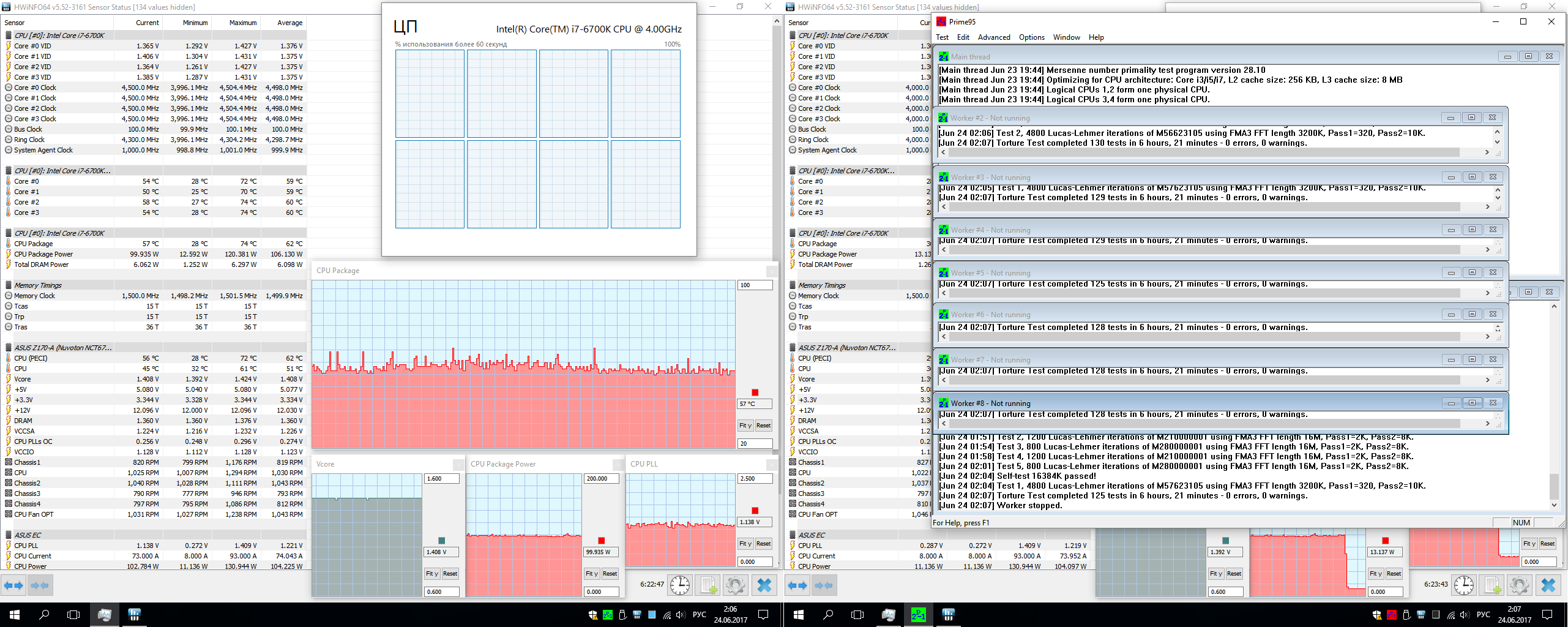Click the Worker #4 window icon
This screenshot has height=627, width=1568.
tap(944, 230)
